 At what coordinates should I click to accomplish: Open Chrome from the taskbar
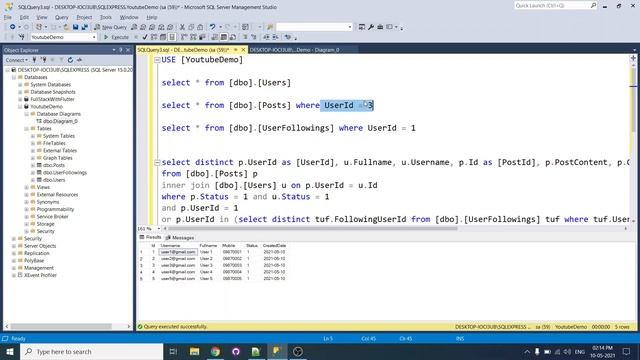click(215, 351)
